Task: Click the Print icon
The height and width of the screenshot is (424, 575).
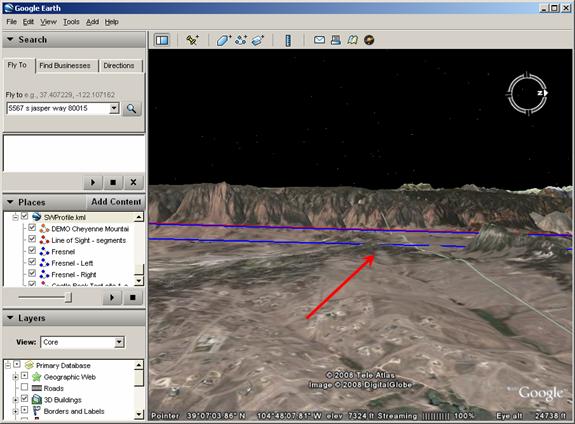Action: coord(336,40)
